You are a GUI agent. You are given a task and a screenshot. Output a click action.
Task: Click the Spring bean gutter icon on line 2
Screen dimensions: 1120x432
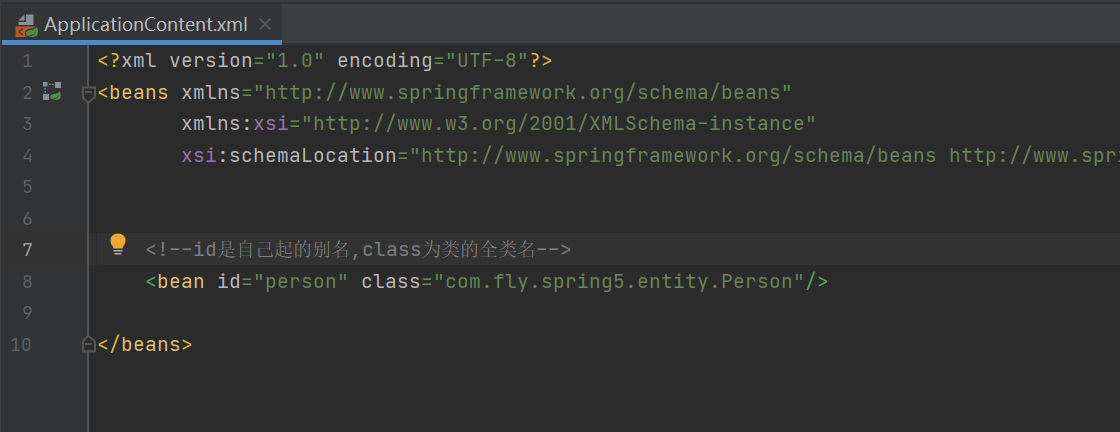[52, 91]
